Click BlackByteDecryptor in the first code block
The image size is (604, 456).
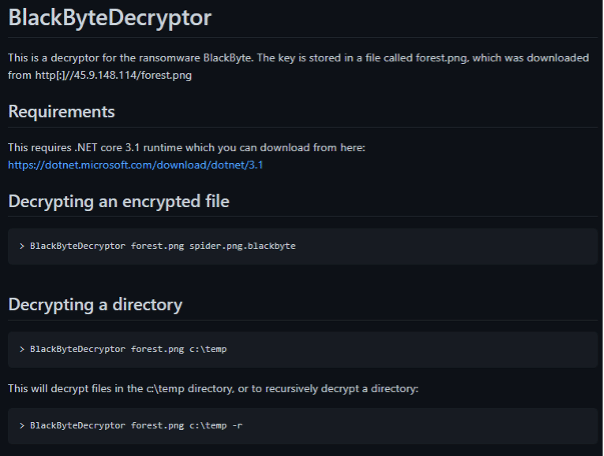click(x=78, y=245)
